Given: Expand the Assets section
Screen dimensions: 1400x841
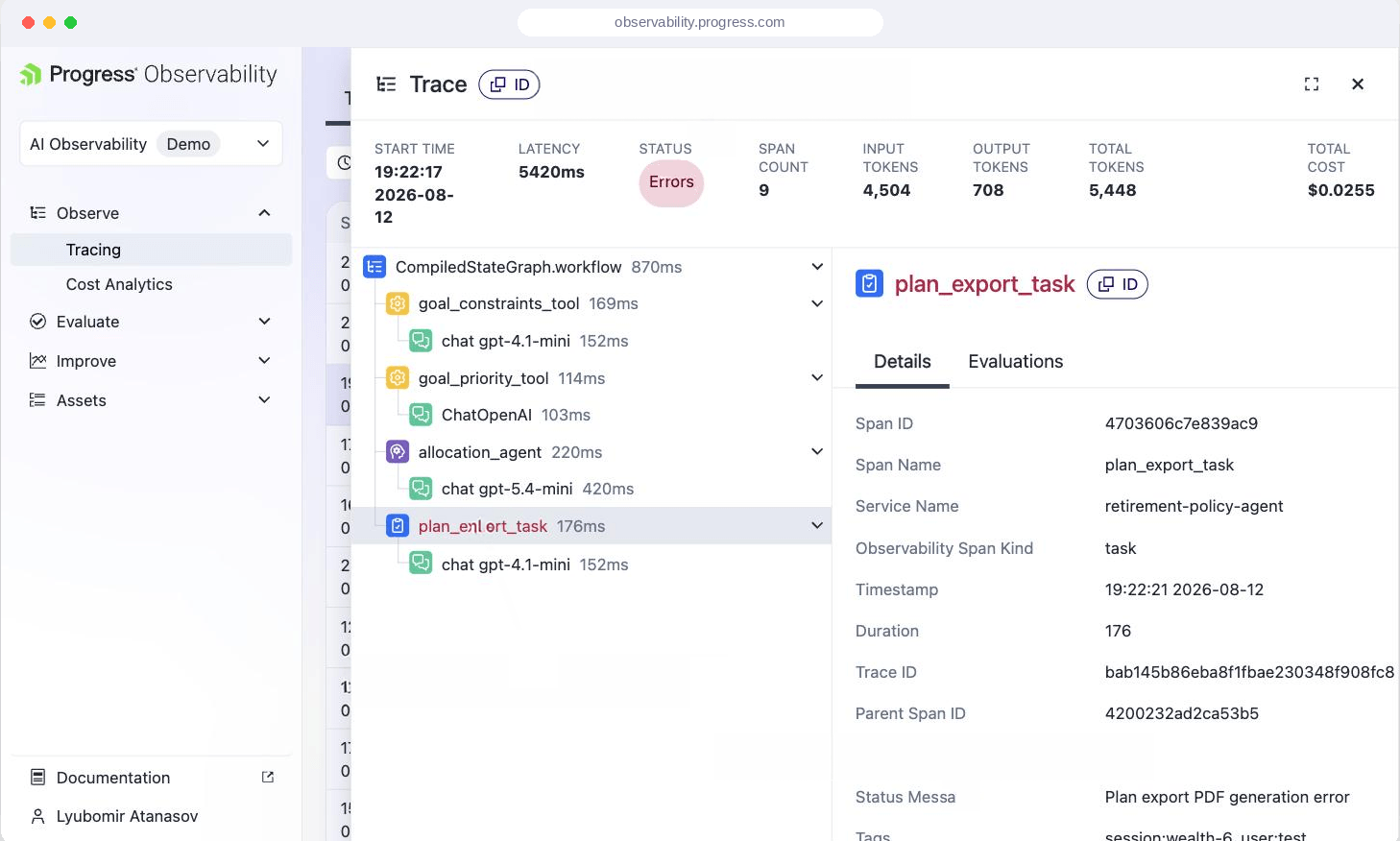Looking at the screenshot, I should [x=264, y=400].
